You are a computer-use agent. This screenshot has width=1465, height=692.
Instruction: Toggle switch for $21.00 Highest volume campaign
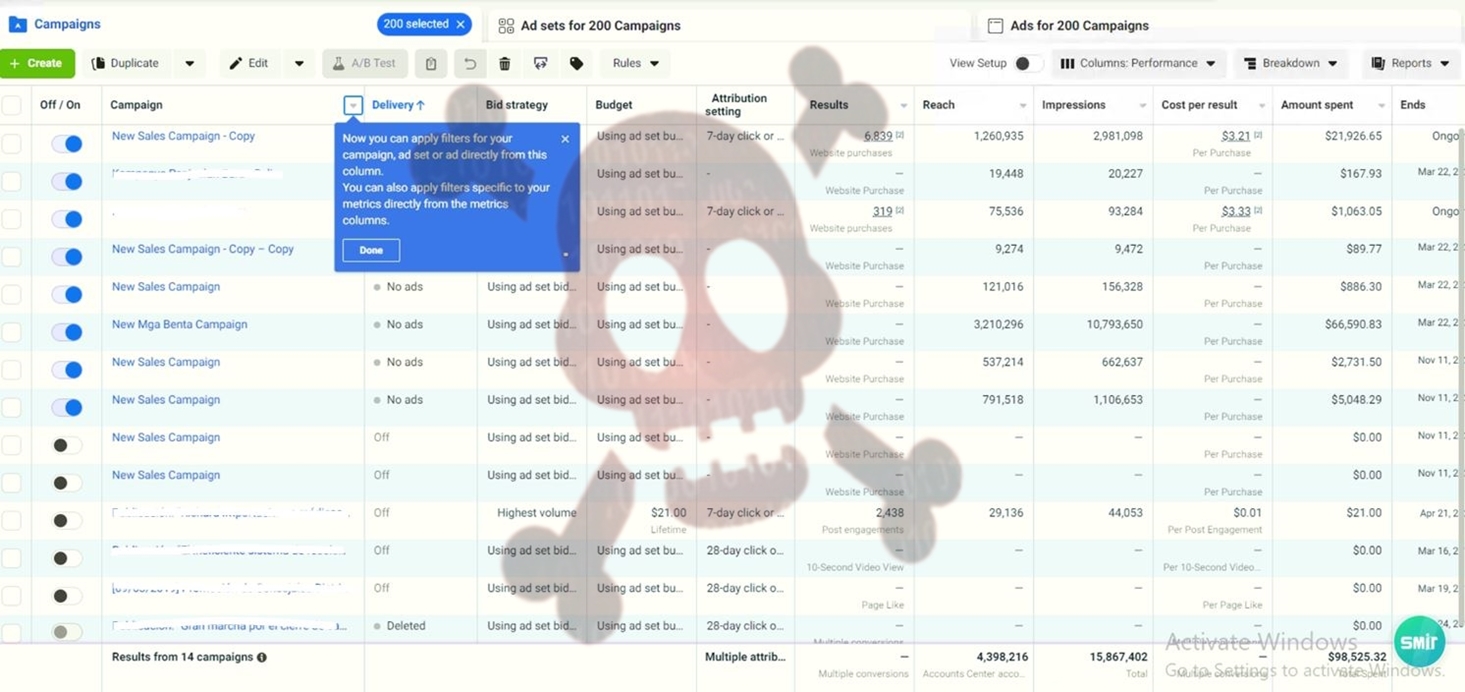(67, 520)
